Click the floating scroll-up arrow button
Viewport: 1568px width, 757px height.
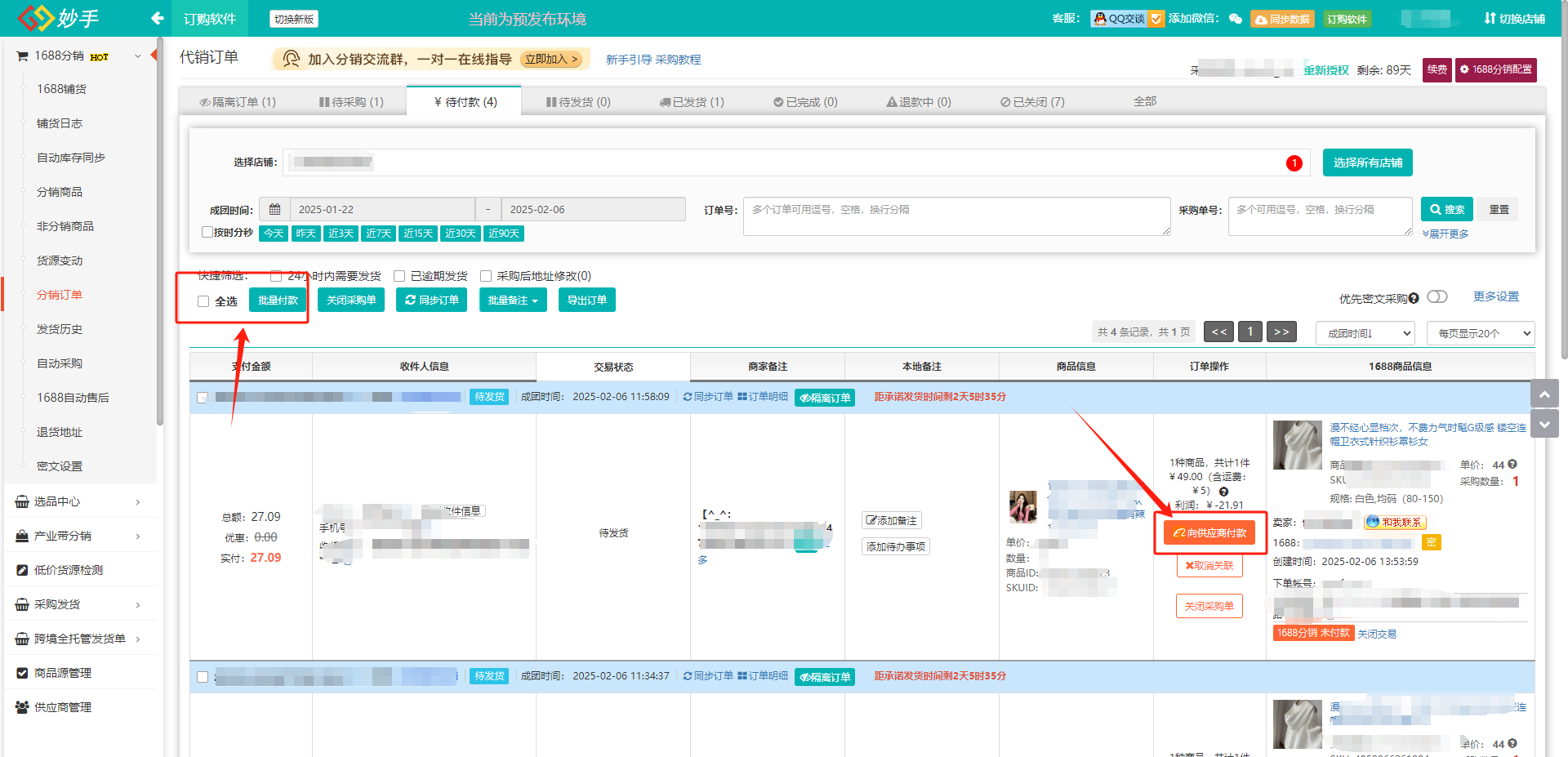1544,394
